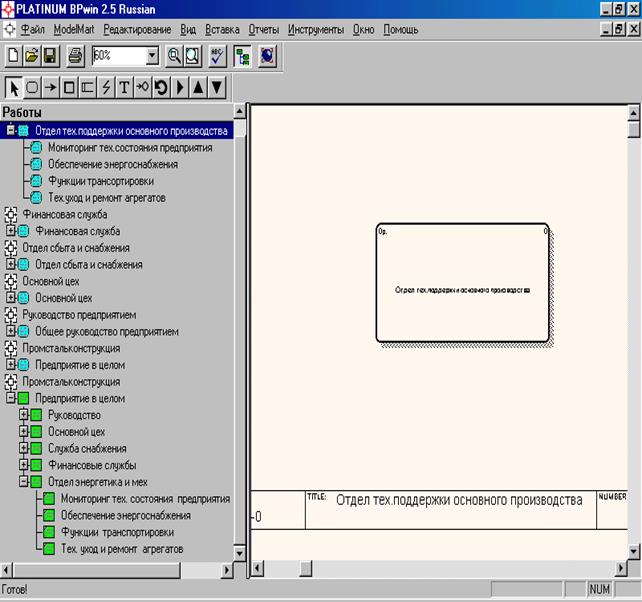The image size is (642, 602).
Task: Click the Print icon in toolbar
Action: coord(75,57)
